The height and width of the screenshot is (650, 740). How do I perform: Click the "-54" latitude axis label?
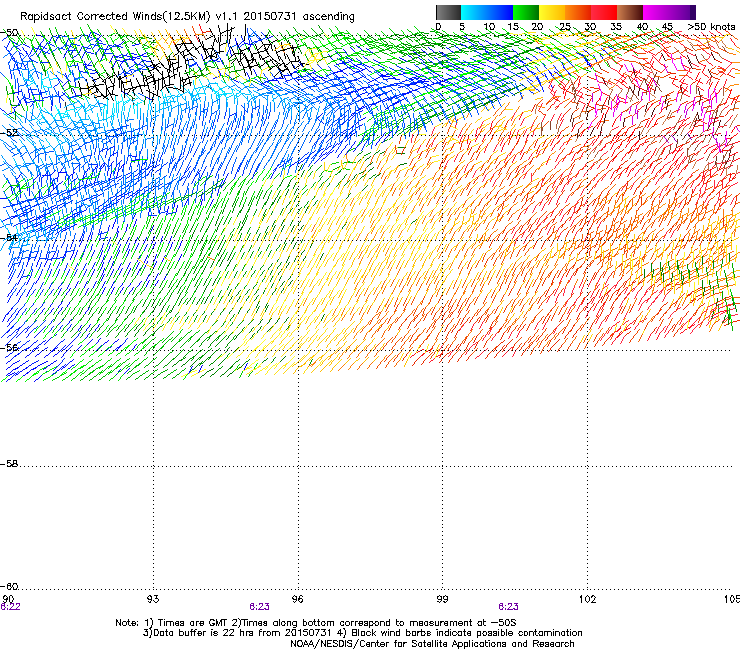(x=9, y=237)
